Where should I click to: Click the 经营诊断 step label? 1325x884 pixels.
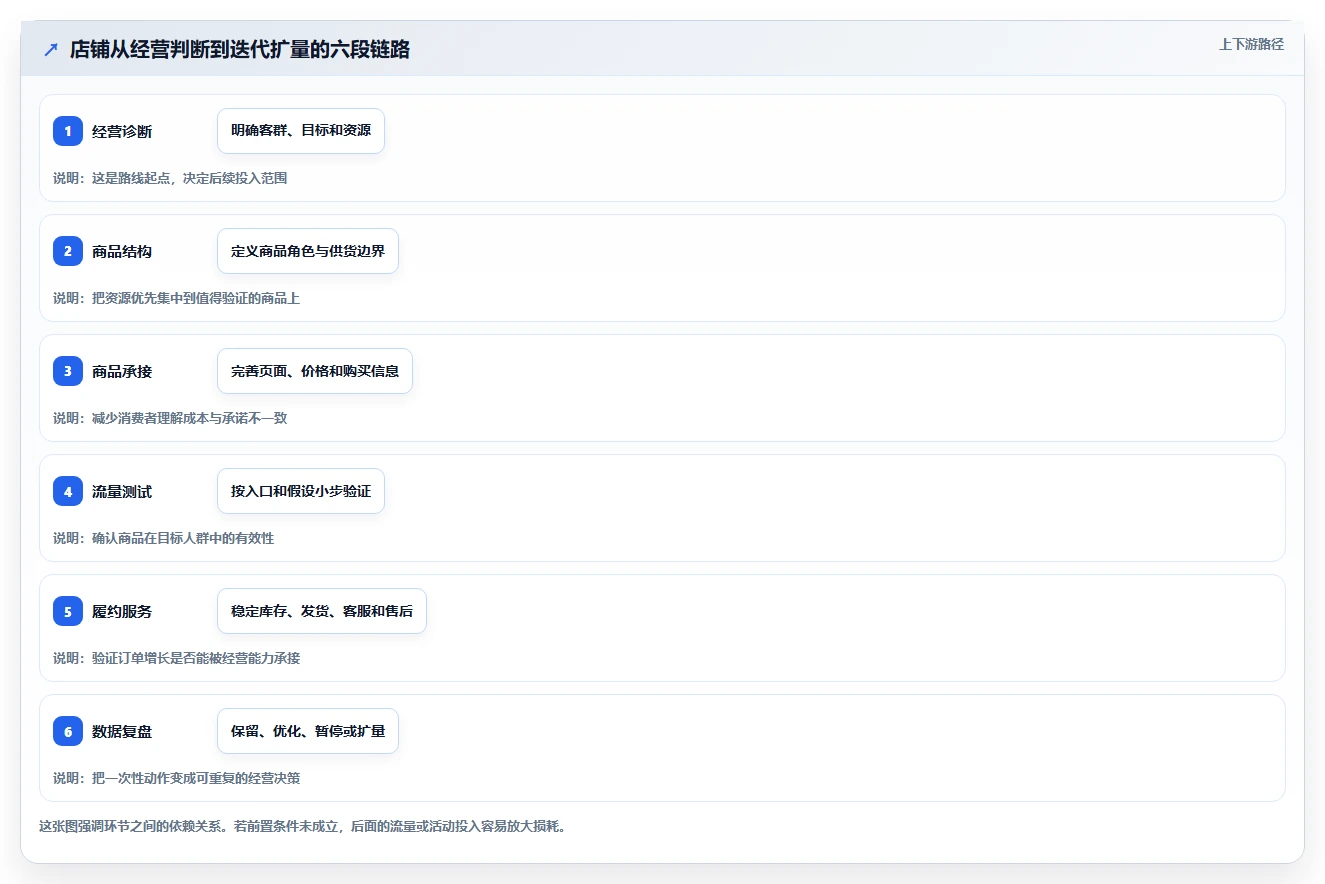[122, 131]
